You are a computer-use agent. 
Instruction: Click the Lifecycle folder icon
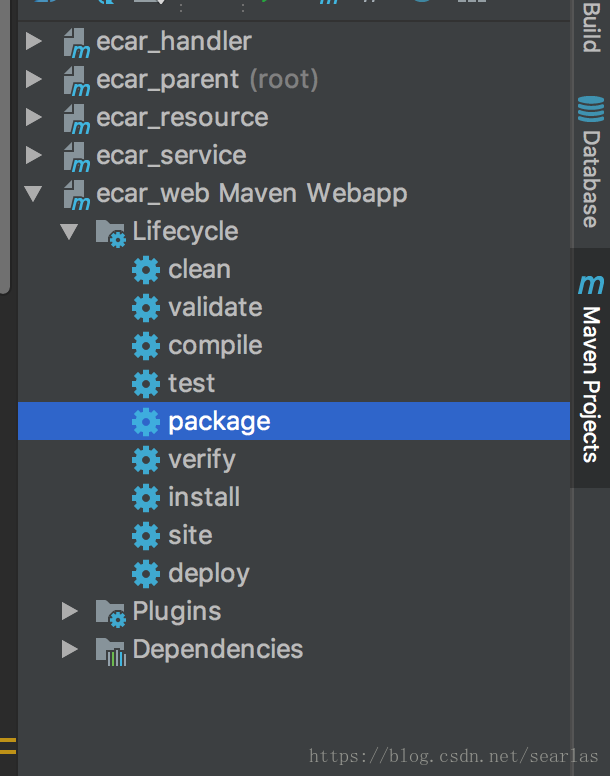coord(110,233)
